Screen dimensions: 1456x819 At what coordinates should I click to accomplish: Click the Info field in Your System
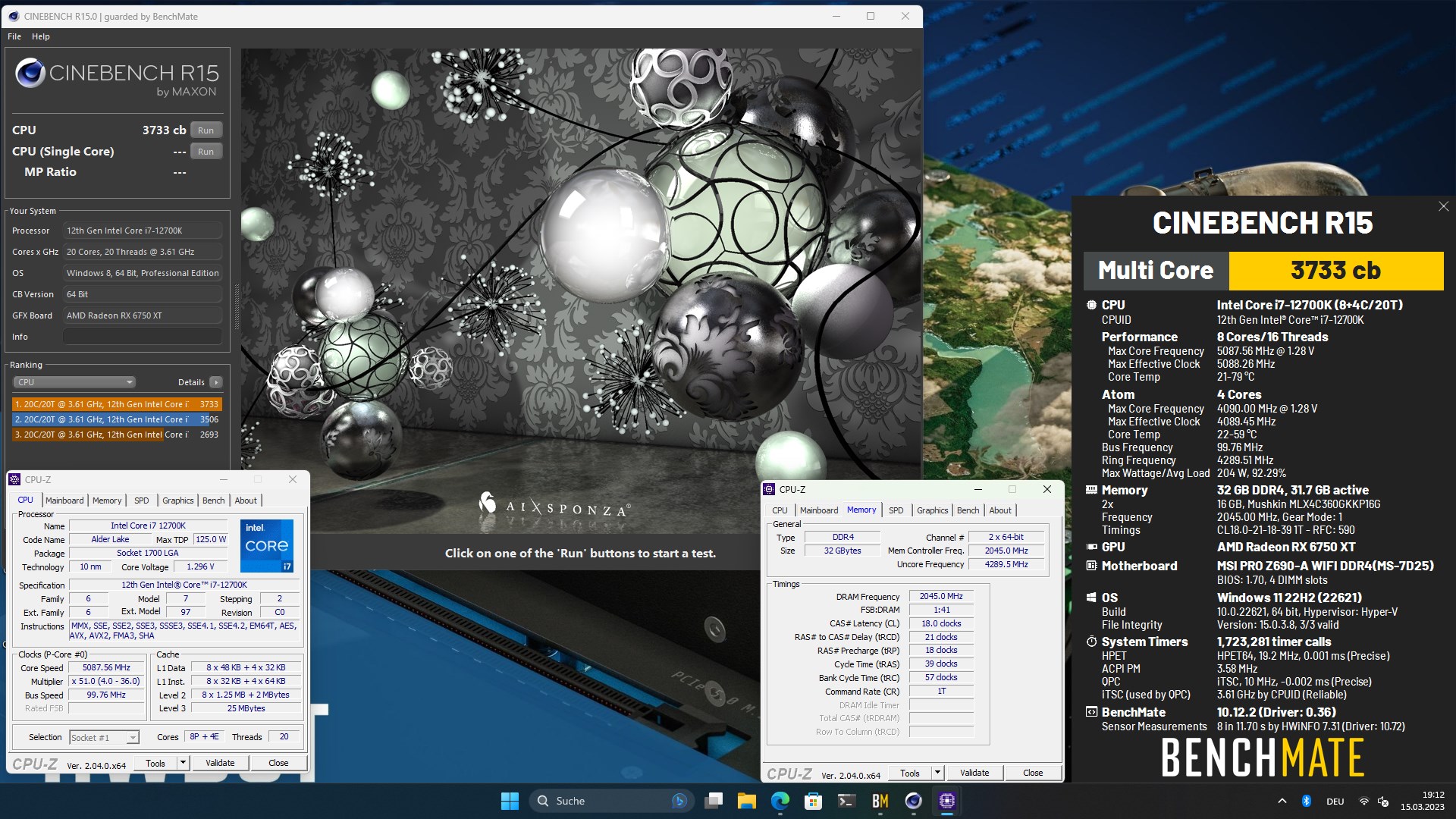143,337
